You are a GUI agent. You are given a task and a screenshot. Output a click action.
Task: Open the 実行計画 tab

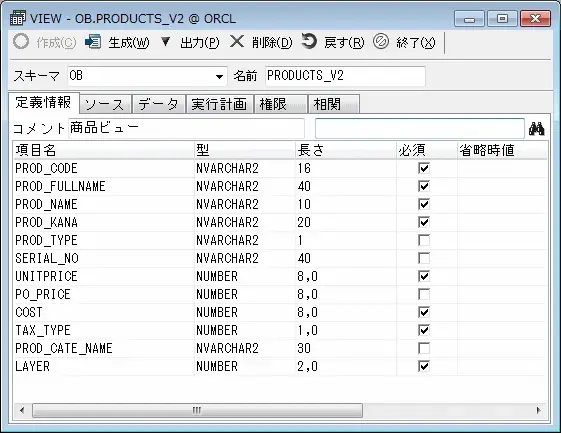[220, 104]
